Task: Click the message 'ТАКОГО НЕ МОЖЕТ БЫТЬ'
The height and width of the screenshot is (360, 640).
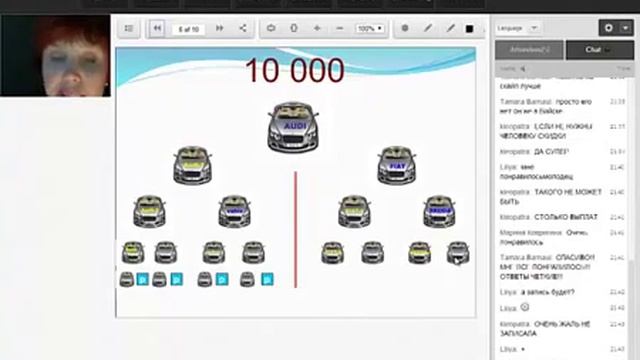Action: coord(551,197)
